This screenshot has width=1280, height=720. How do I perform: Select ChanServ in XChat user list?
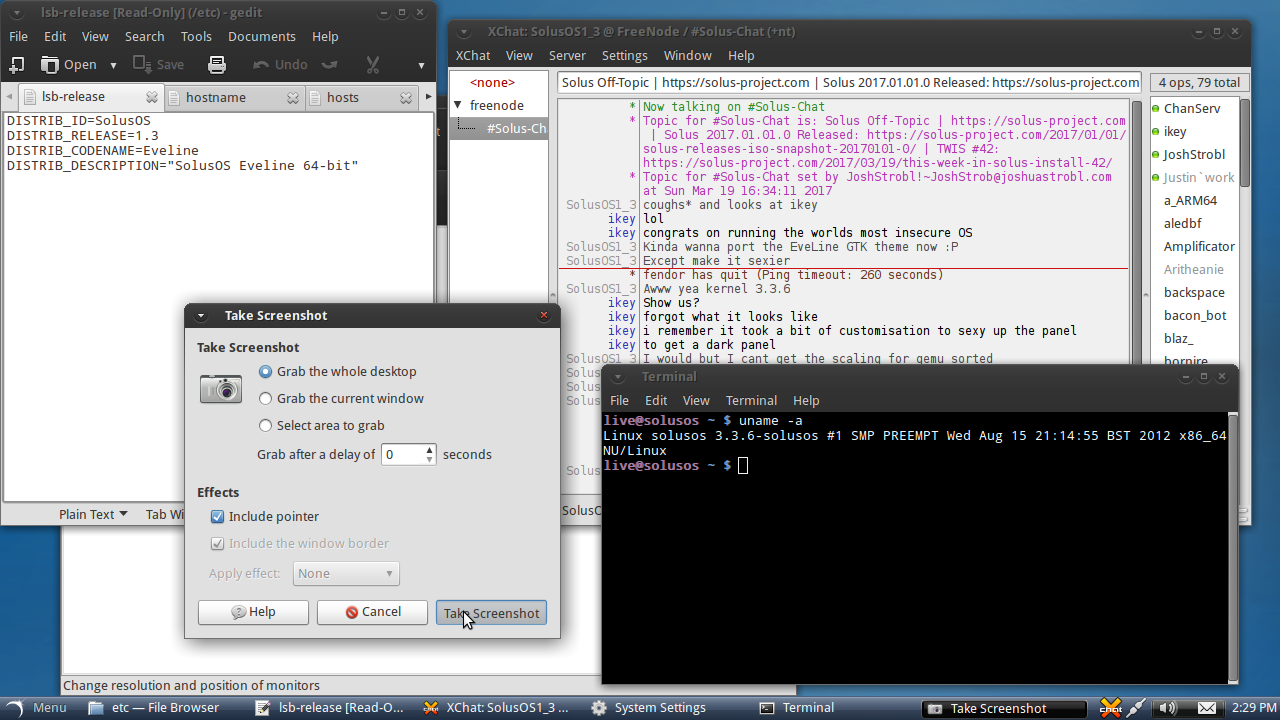1192,108
